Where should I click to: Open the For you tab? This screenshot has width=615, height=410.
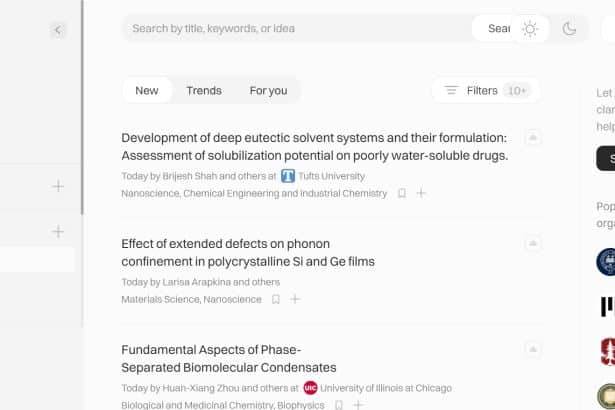[x=268, y=91]
